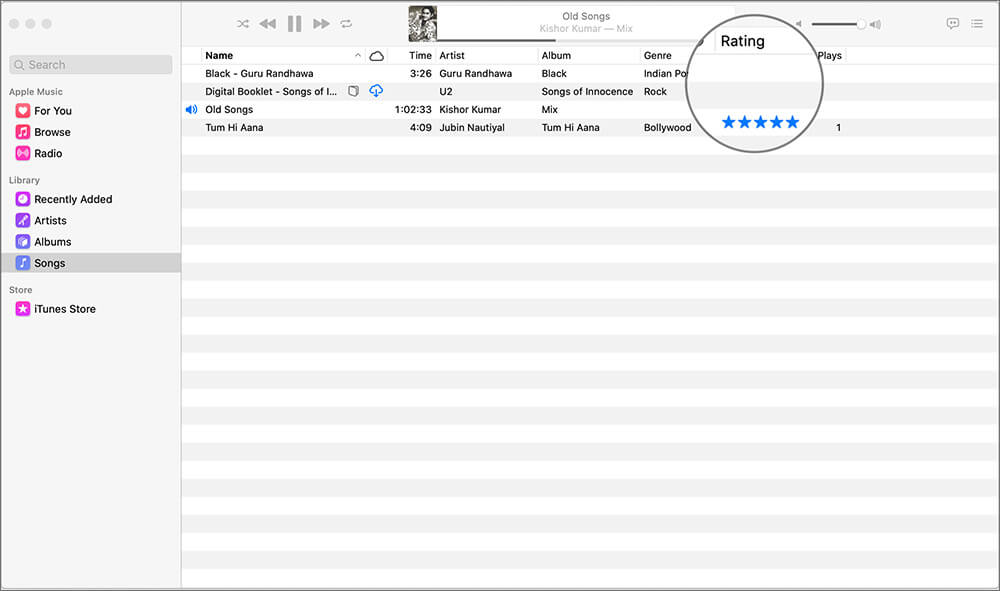1000x591 pixels.
Task: Click album Songs of Innocence cell
Action: point(587,91)
